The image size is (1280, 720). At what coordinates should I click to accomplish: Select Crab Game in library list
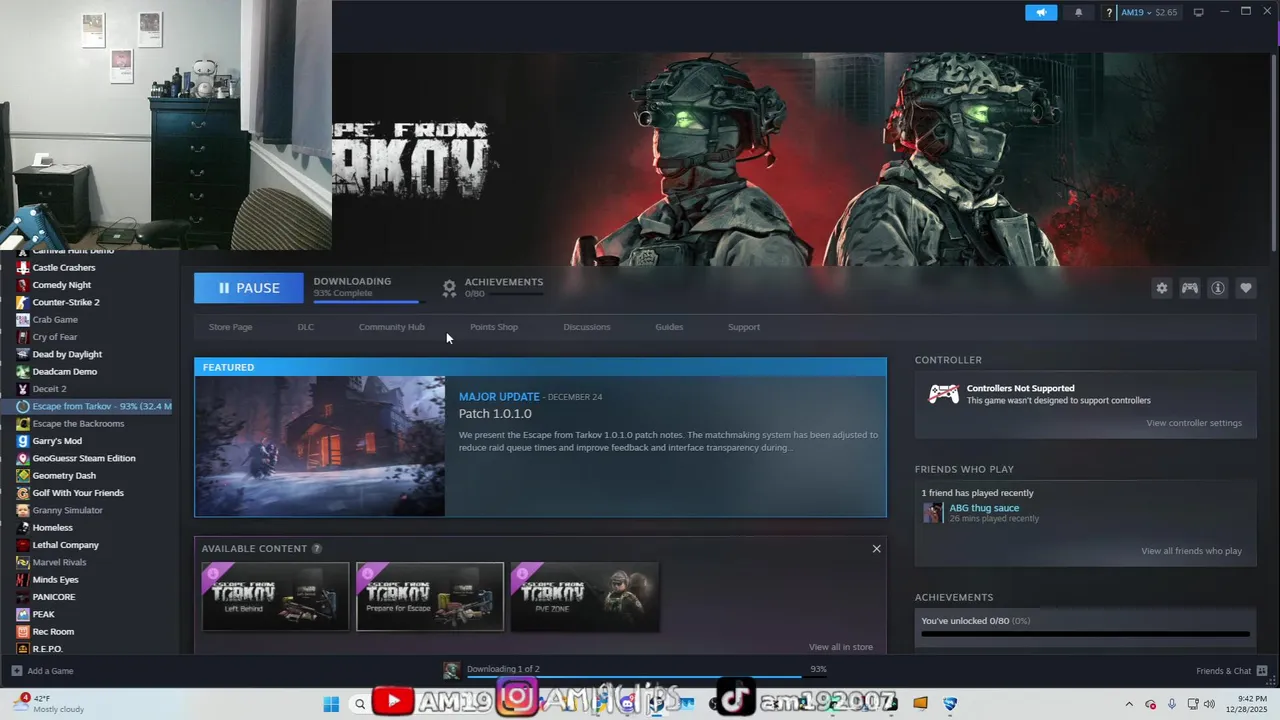(x=55, y=320)
